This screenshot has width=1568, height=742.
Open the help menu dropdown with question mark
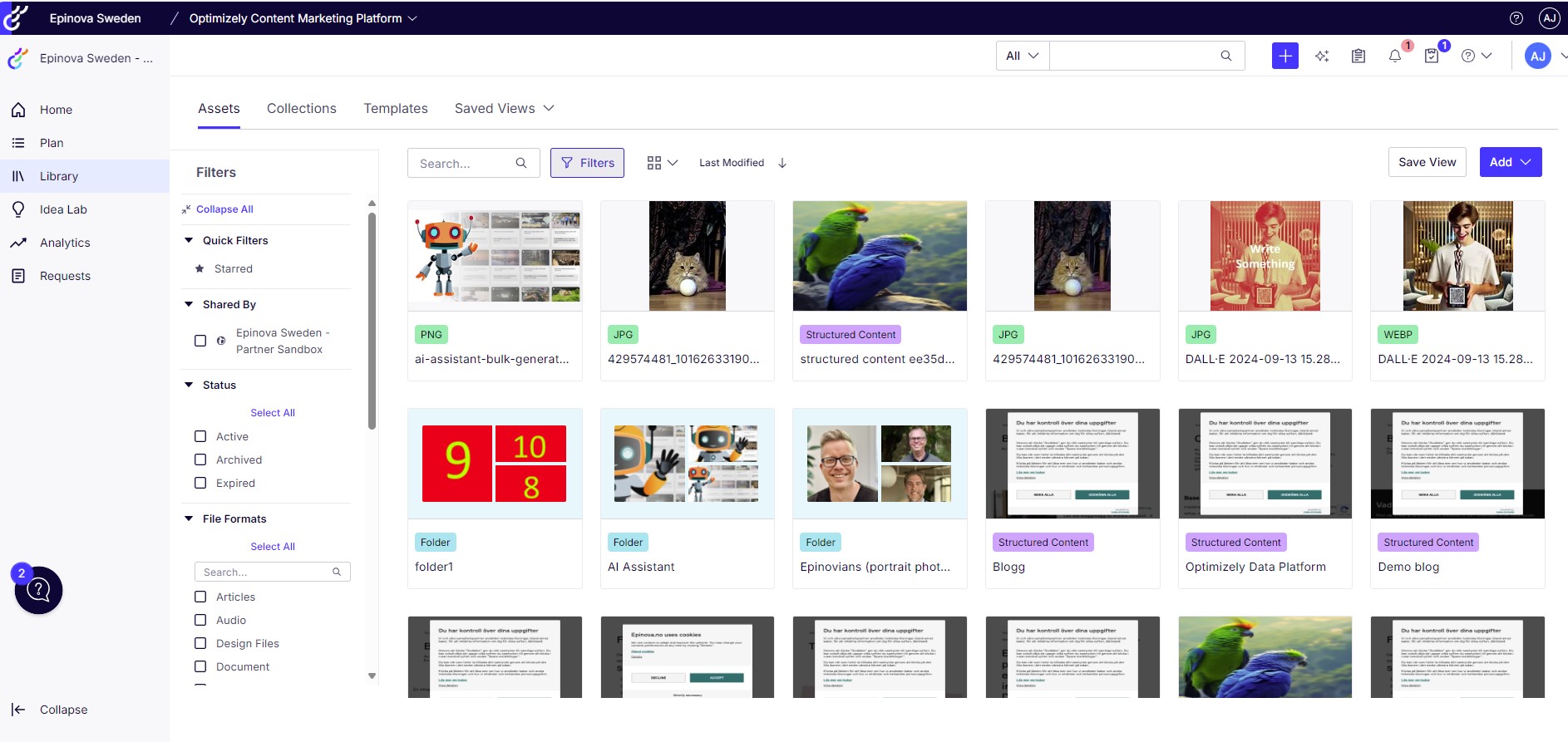[1477, 56]
